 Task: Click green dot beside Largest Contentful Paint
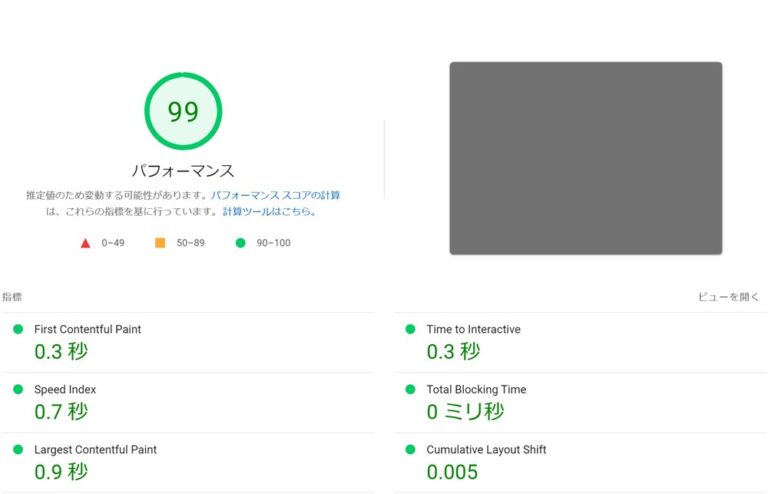[18, 450]
